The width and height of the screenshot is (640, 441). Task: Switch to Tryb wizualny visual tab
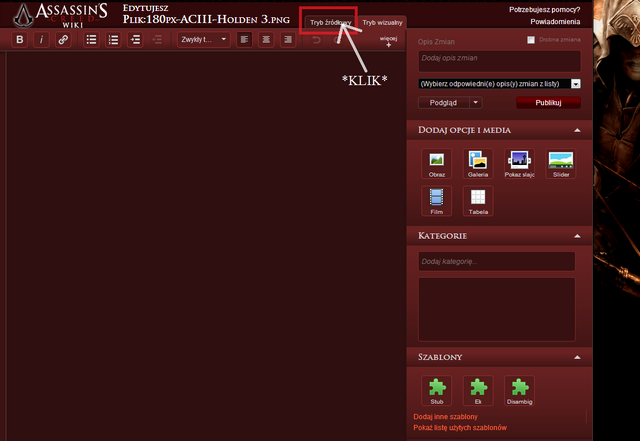click(x=382, y=22)
